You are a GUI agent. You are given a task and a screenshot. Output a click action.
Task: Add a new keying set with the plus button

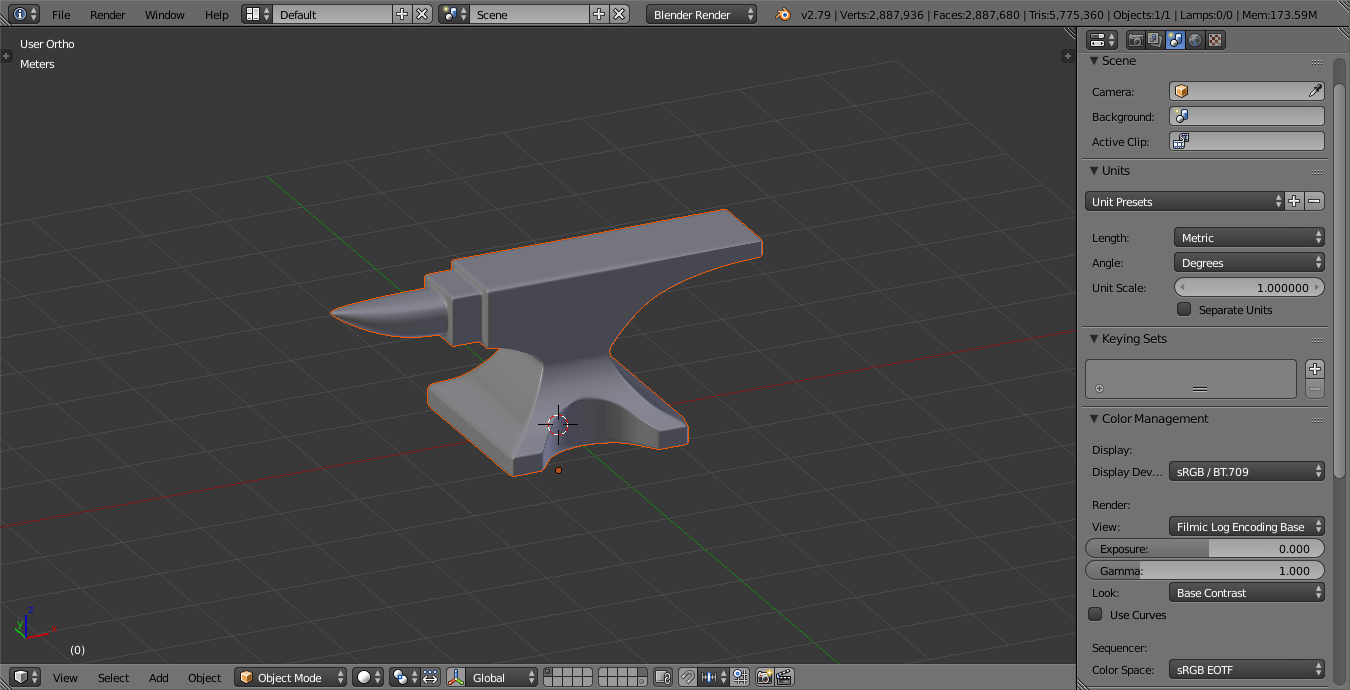tap(1315, 368)
